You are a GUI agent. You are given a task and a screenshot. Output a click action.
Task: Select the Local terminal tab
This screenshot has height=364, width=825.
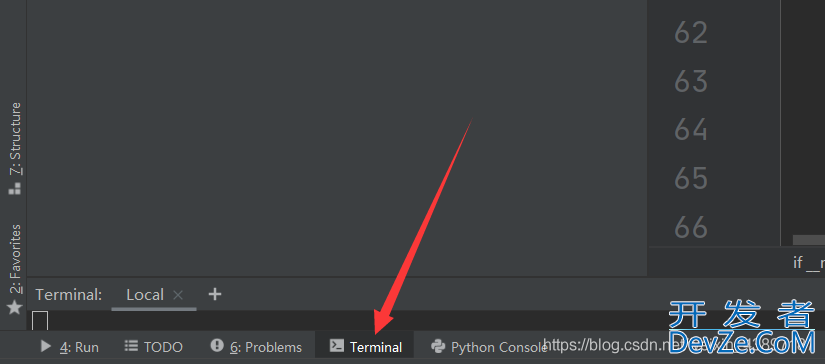(145, 295)
